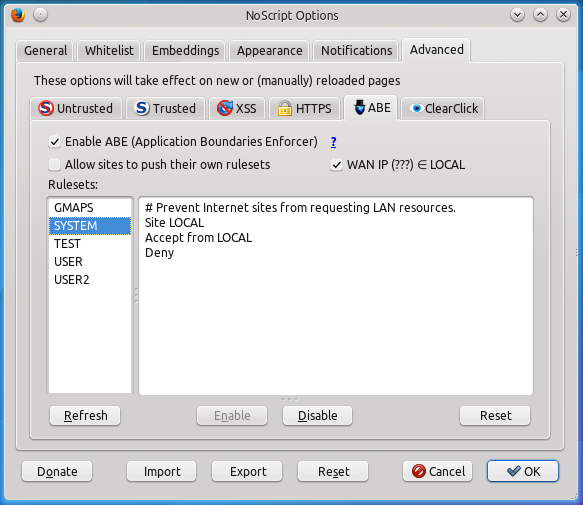This screenshot has width=583, height=505.
Task: Click the horizontal grip dots below the rule editor
Action: coord(290,399)
